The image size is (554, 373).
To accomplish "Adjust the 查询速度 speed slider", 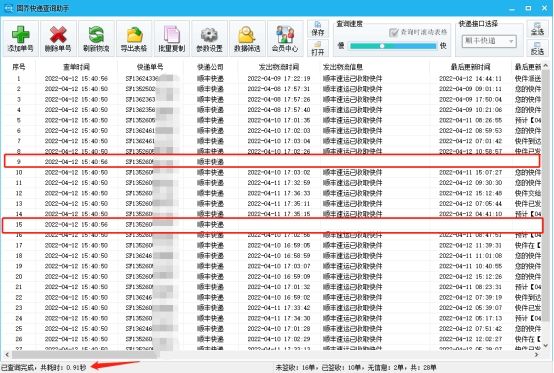I will click(x=393, y=46).
